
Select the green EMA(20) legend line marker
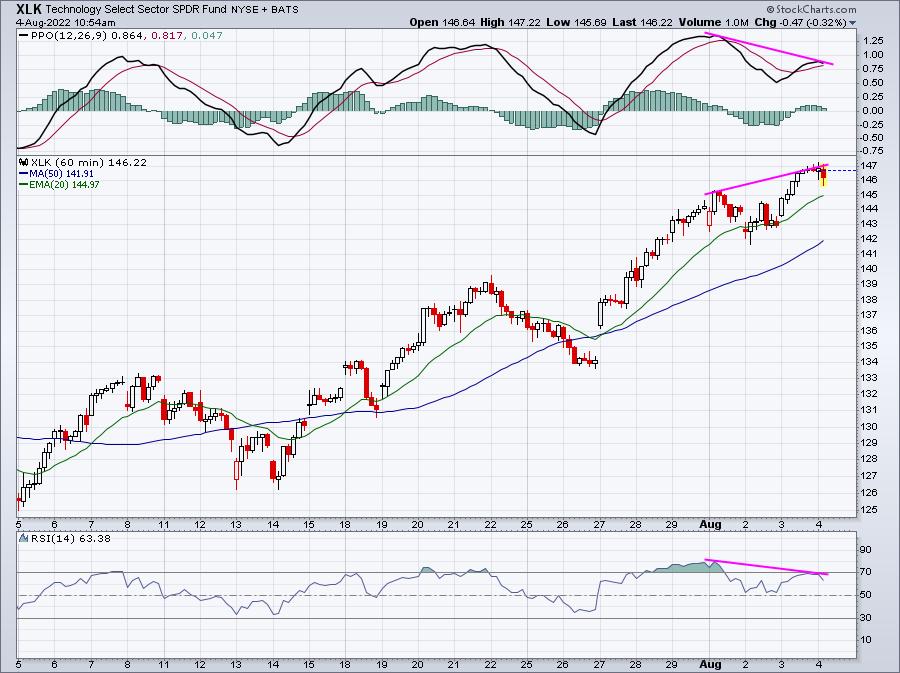tap(24, 184)
